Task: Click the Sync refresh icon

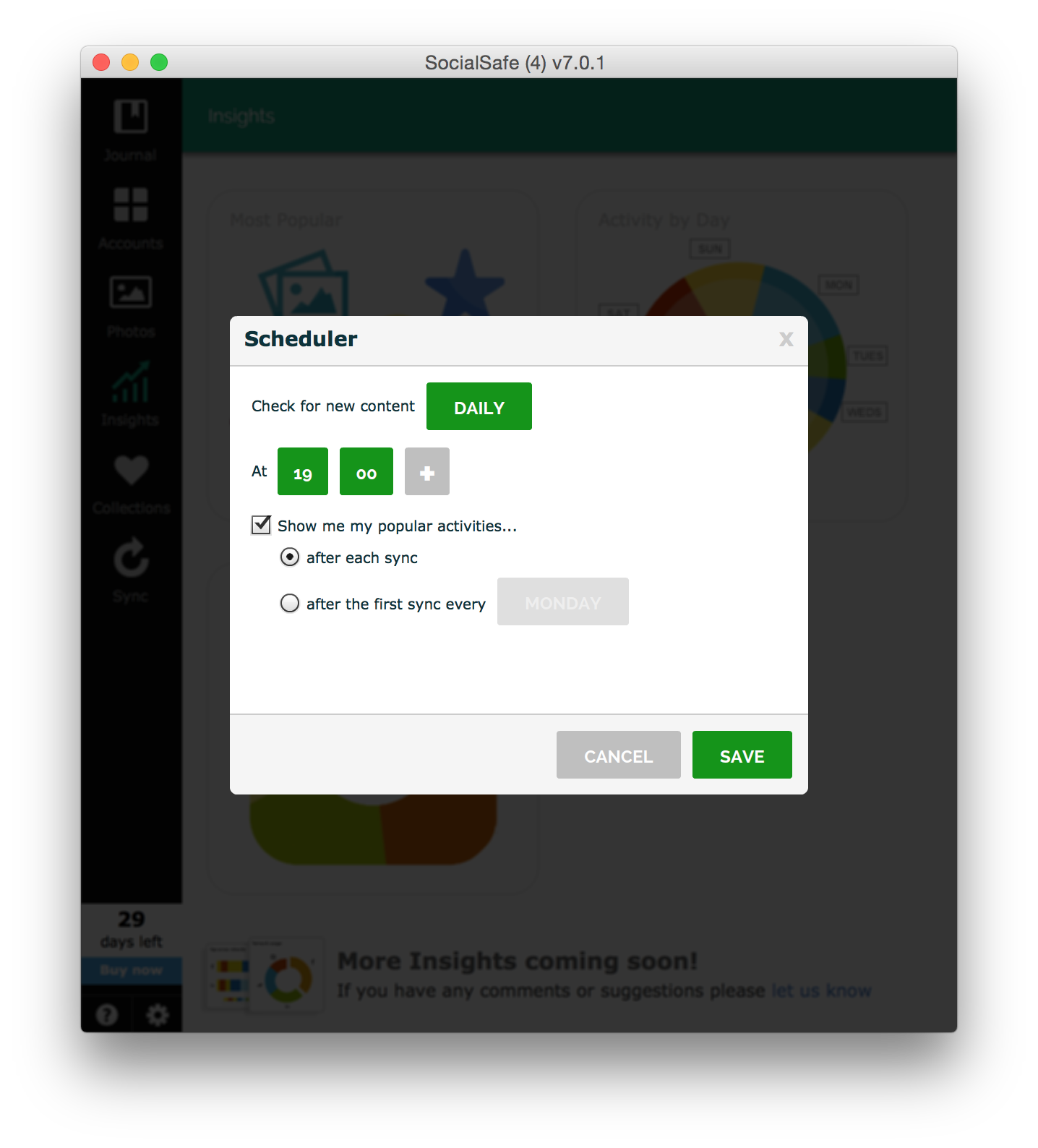Action: 131,558
